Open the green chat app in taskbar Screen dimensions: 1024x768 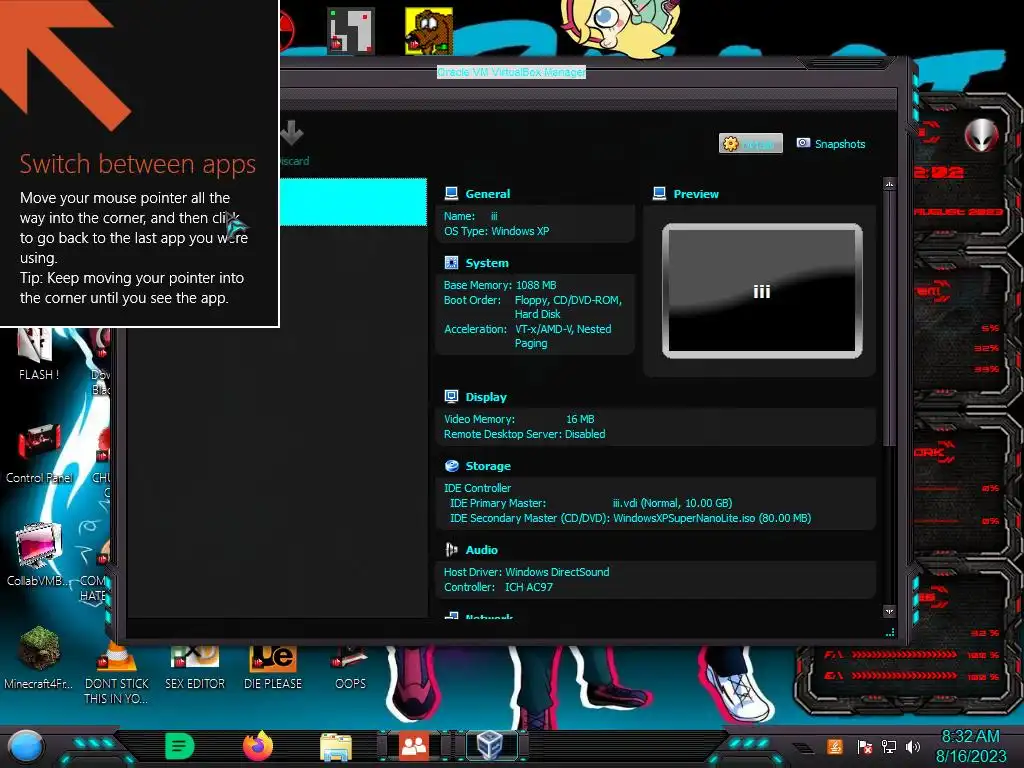(180, 746)
